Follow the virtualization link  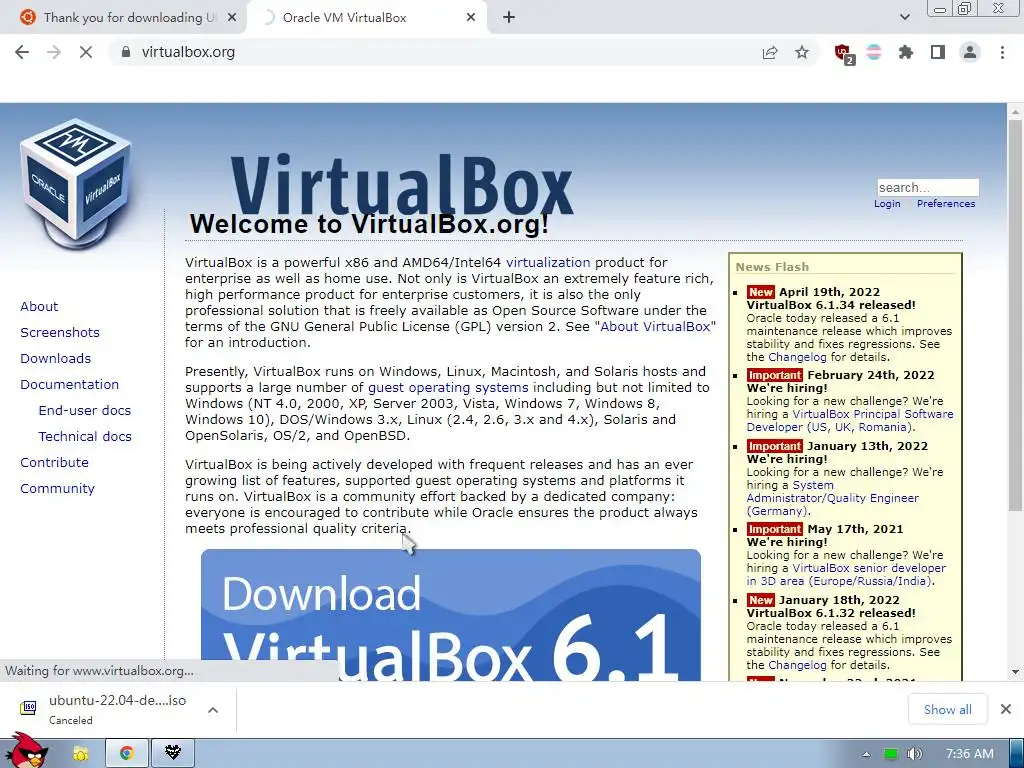coord(548,263)
